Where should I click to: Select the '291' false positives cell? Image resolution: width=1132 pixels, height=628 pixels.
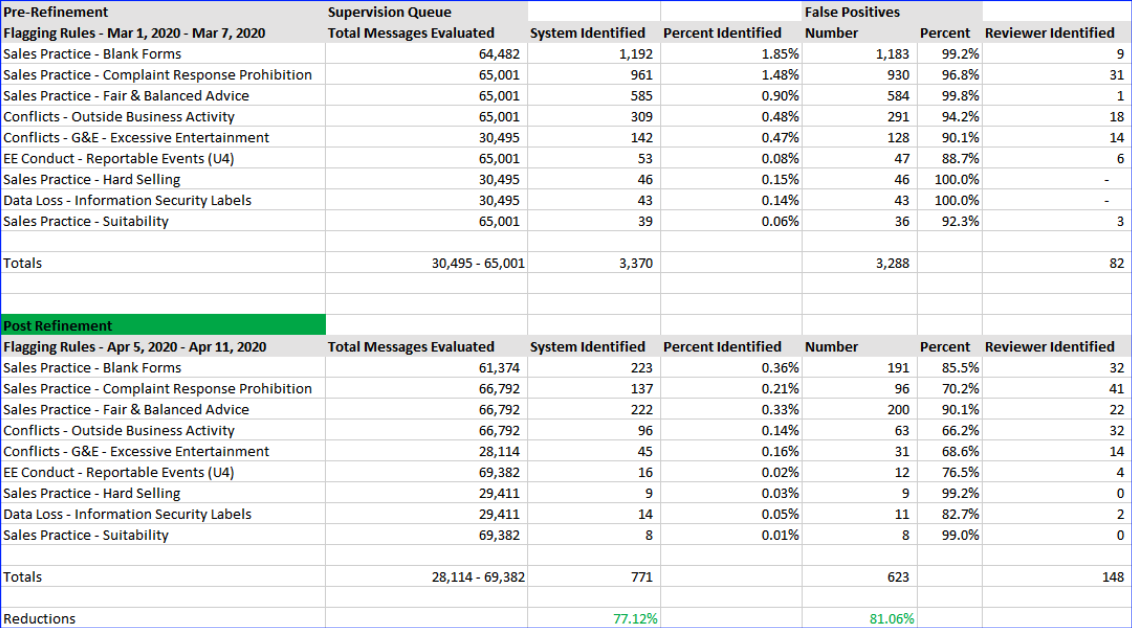[859, 117]
